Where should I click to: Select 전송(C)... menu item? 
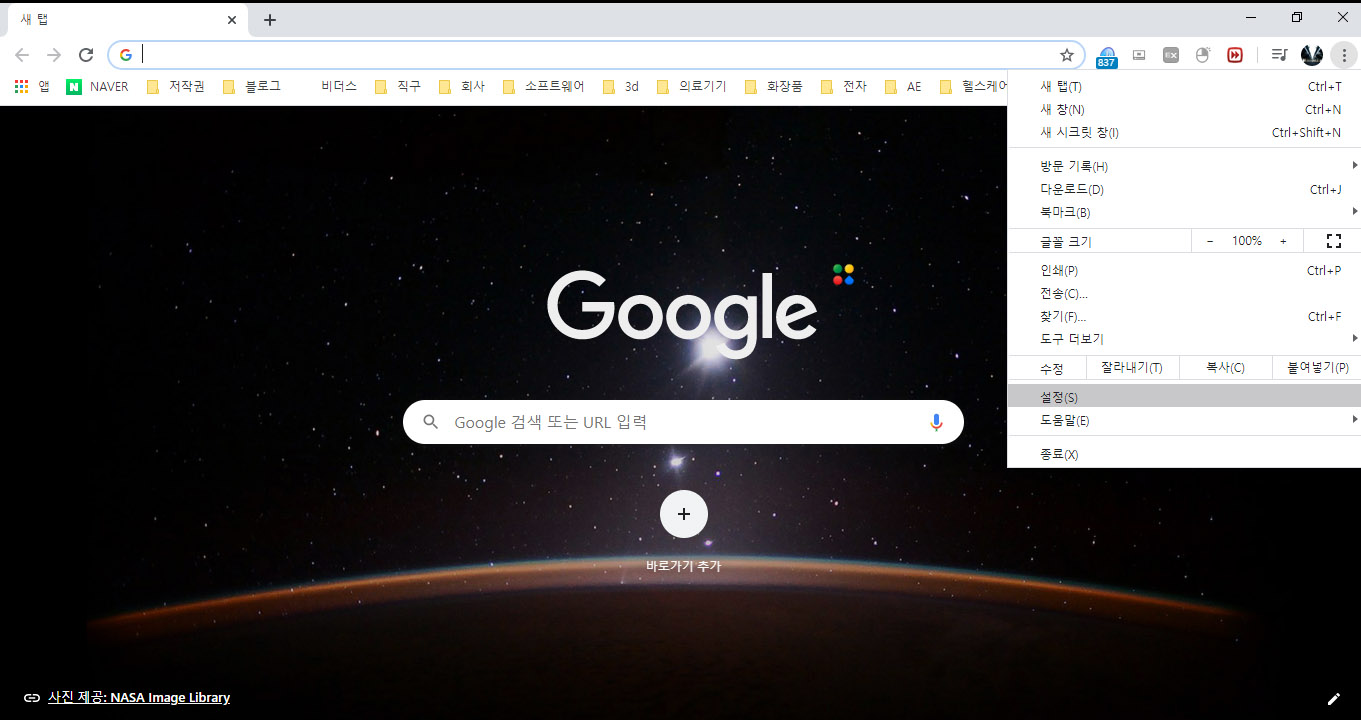(1184, 294)
